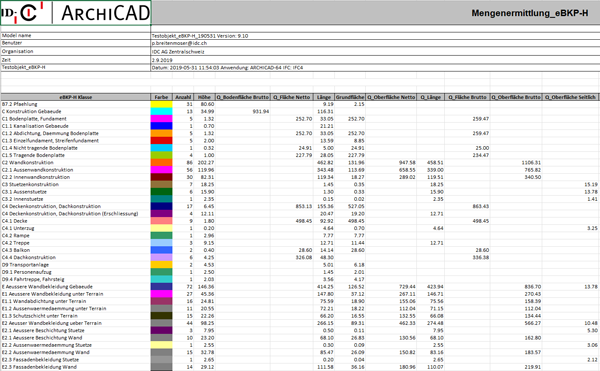
Task: Select the orange swatch for D9 Transportanlage
Action: [x=161, y=265]
